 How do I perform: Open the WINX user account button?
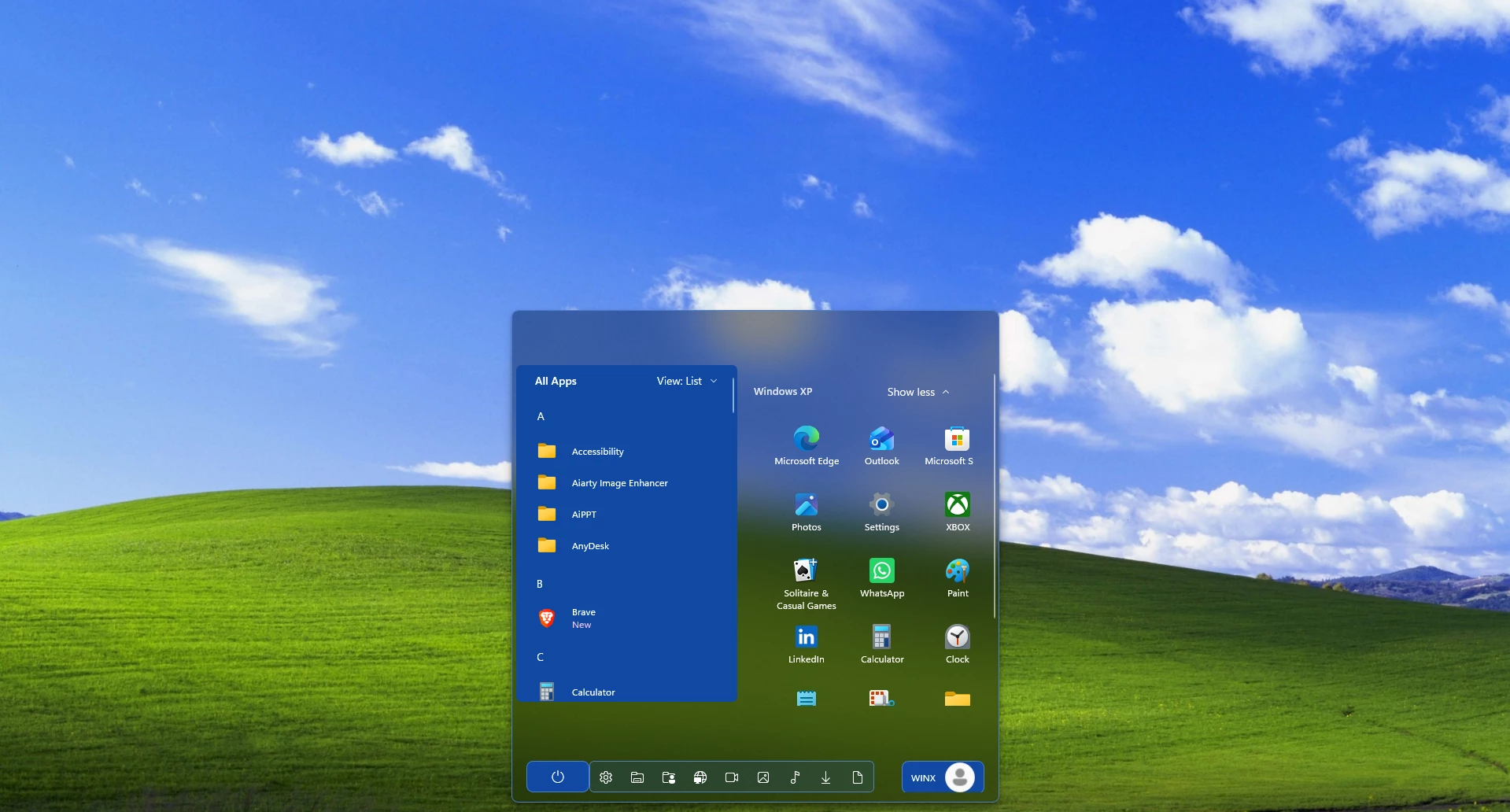943,777
